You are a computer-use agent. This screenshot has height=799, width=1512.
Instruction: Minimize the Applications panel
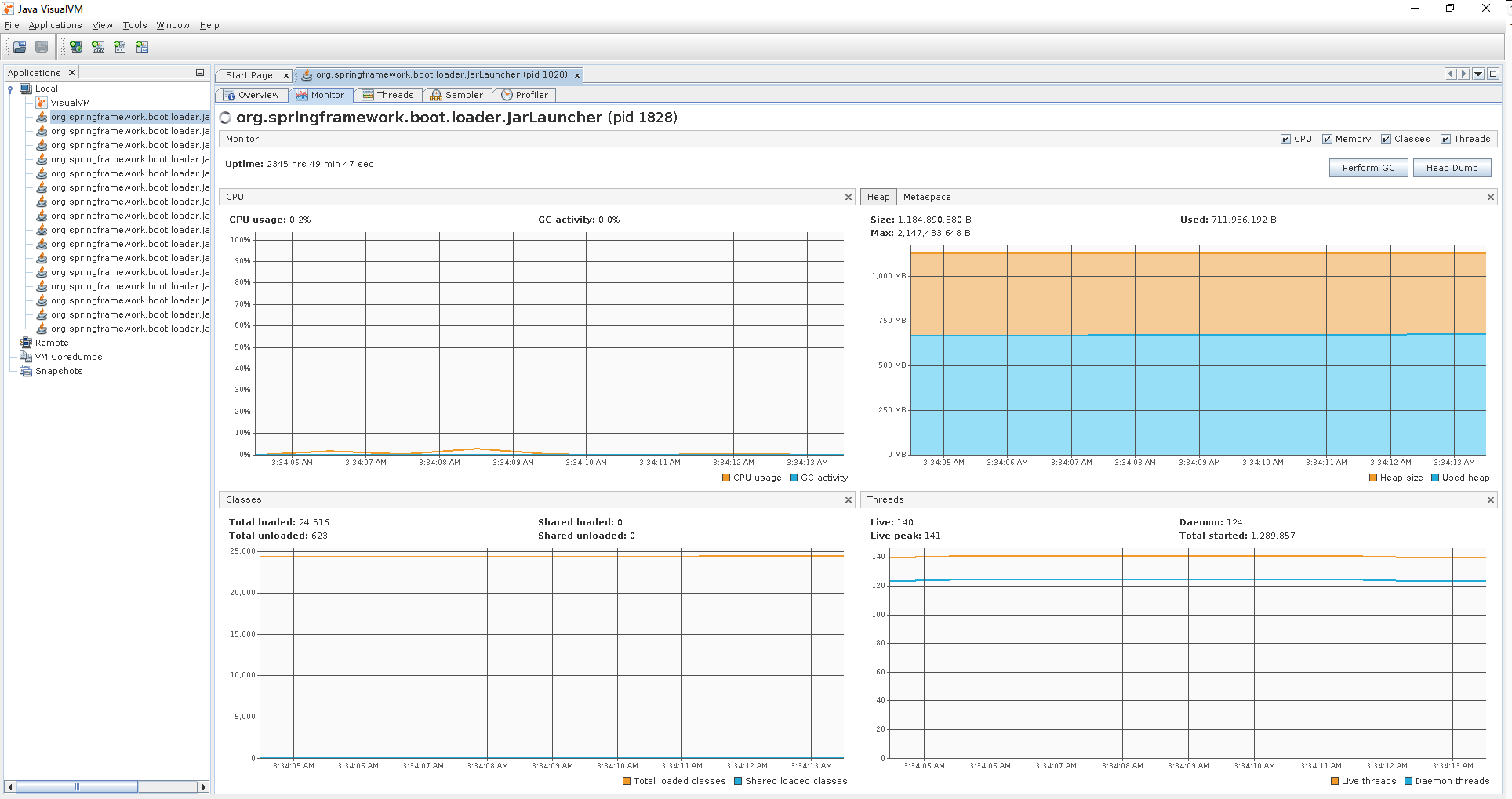(x=200, y=73)
